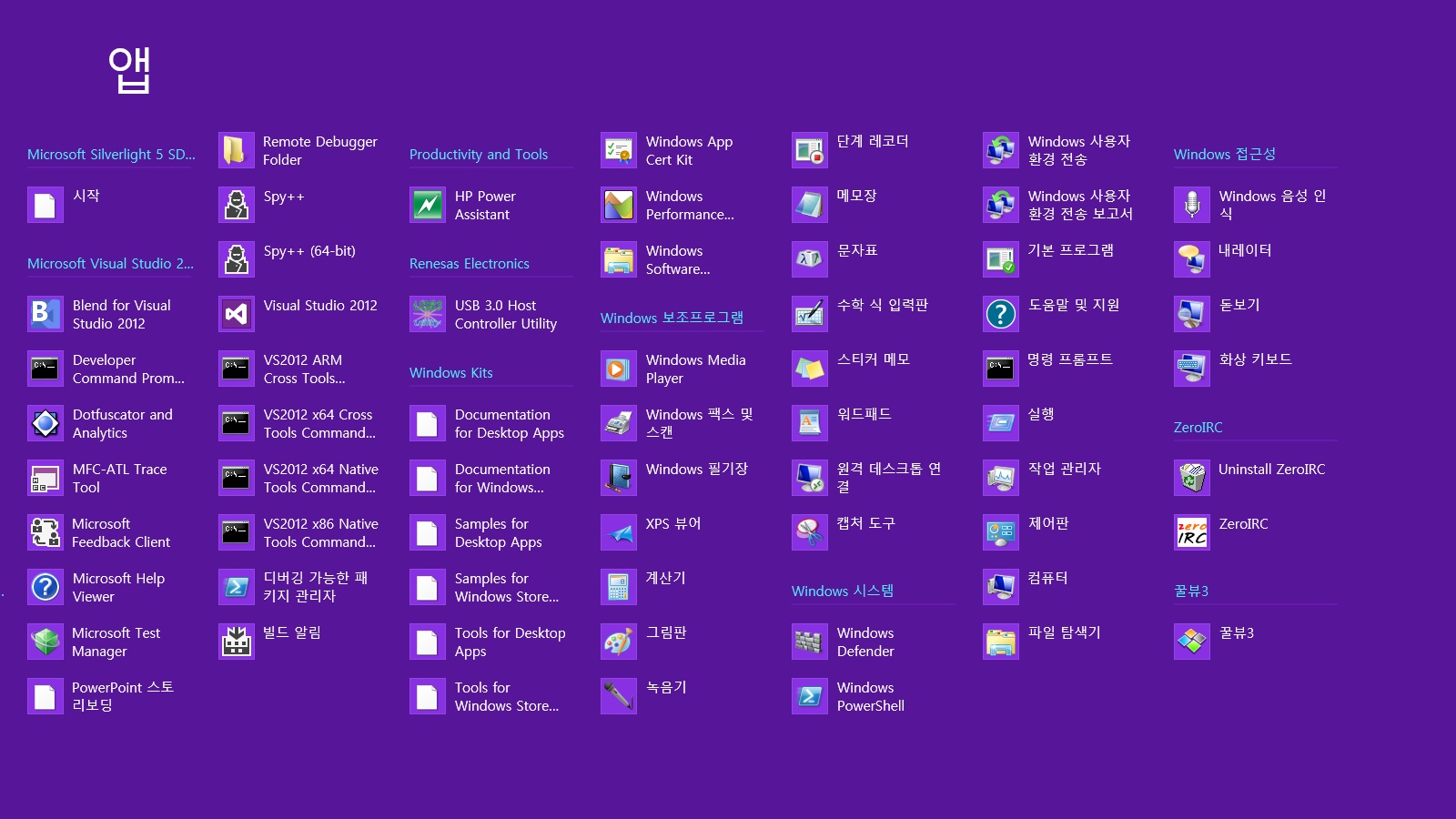
Task: Open the Windows App Cert Kit icon
Action: click(x=619, y=150)
